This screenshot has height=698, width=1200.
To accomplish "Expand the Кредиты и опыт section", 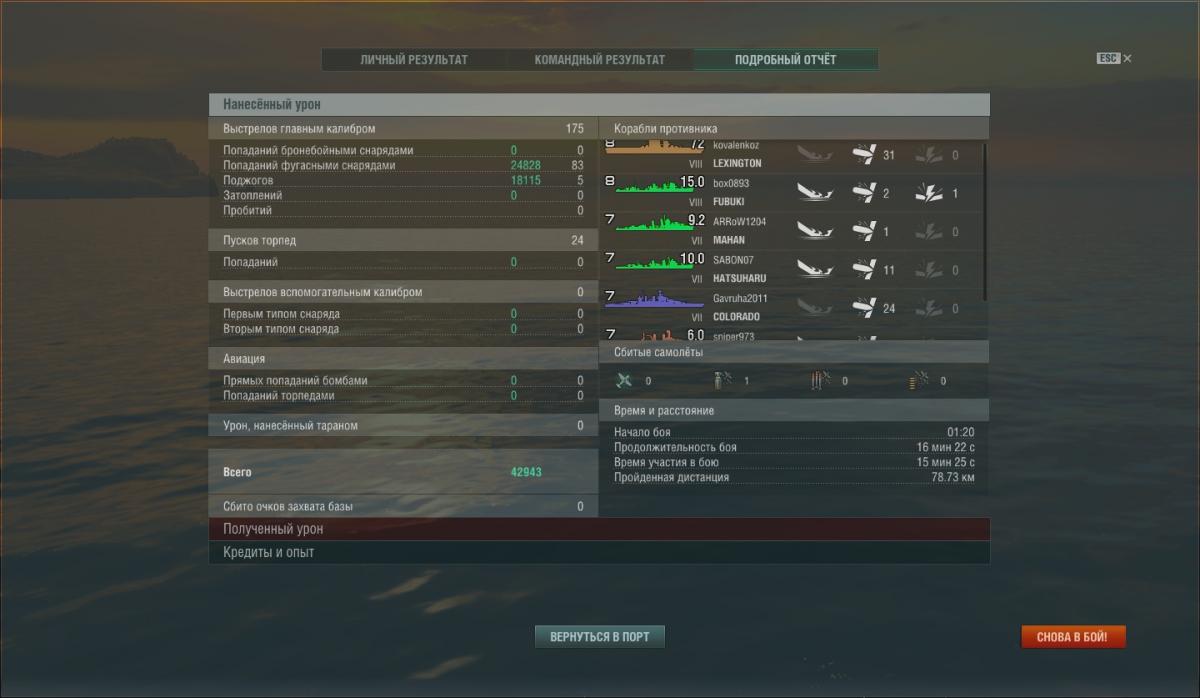I will pyautogui.click(x=599, y=552).
